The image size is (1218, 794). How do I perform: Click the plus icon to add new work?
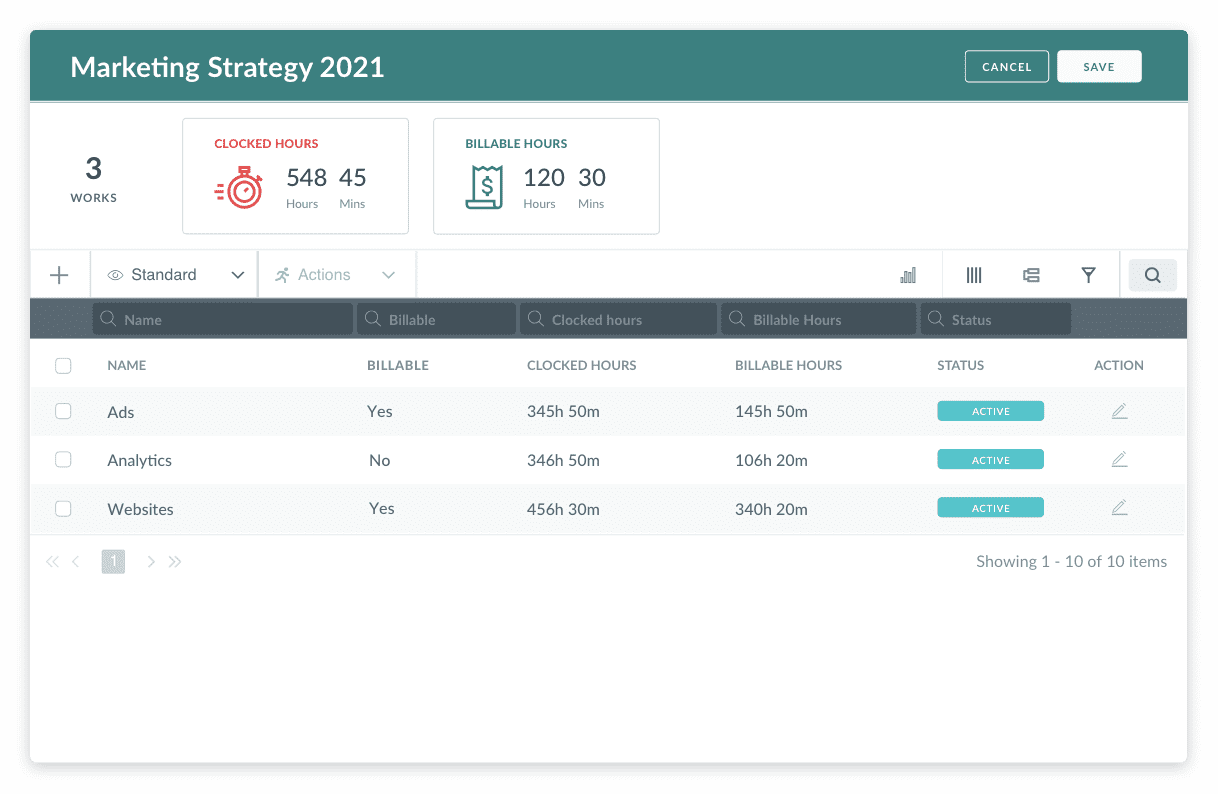(59, 274)
